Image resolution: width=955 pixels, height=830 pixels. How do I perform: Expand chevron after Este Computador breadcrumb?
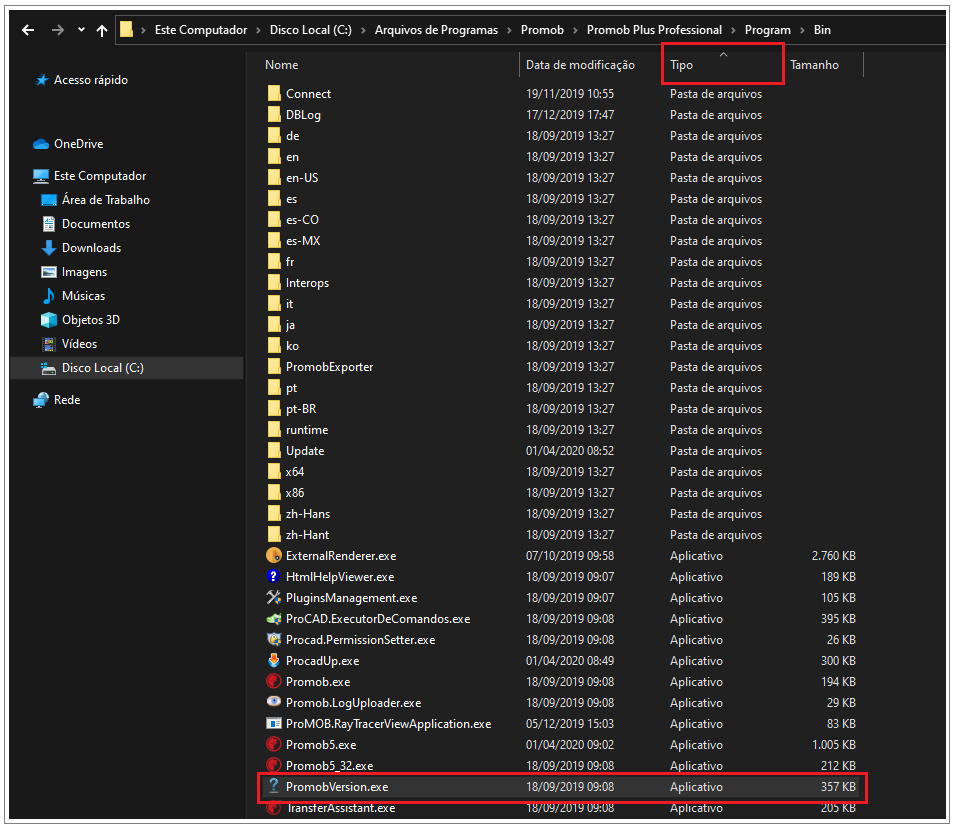[x=258, y=30]
